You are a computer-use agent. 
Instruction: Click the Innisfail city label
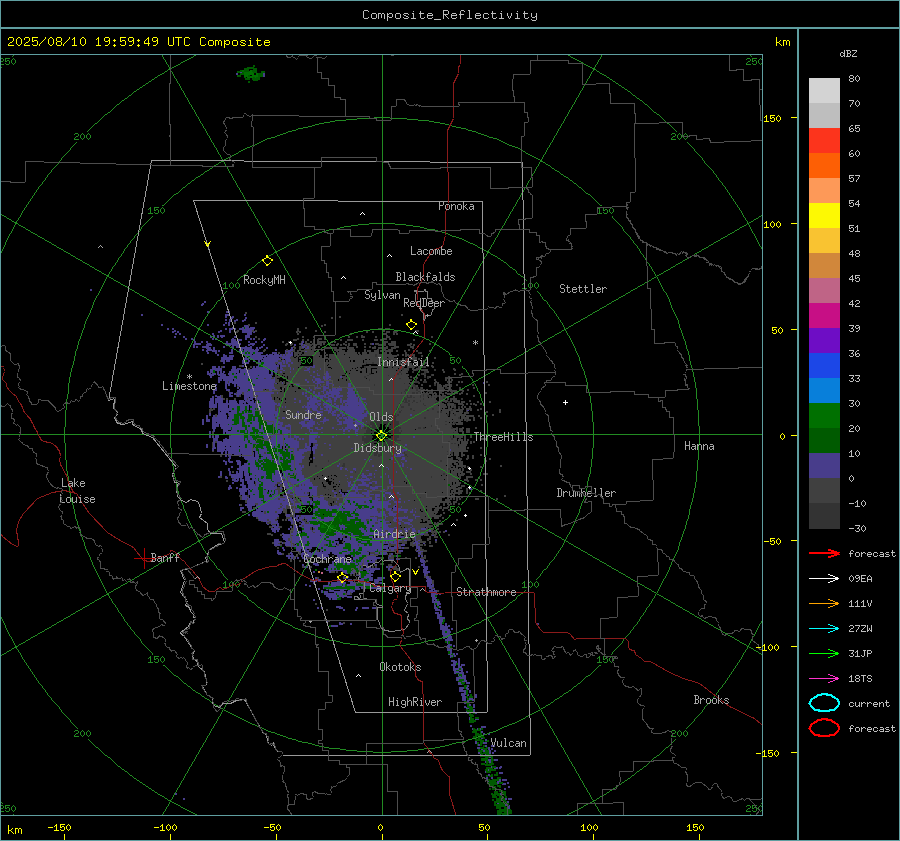tap(403, 362)
